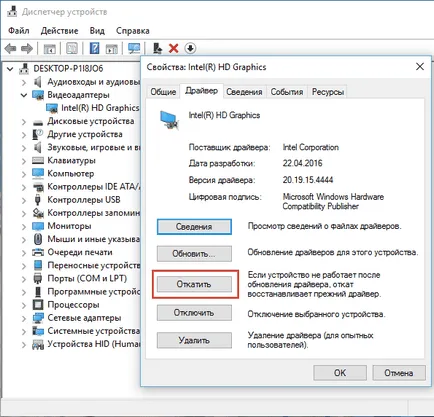Image resolution: width=434 pixels, height=417 pixels.
Task: Expand the Процессоры category
Action: [24, 305]
